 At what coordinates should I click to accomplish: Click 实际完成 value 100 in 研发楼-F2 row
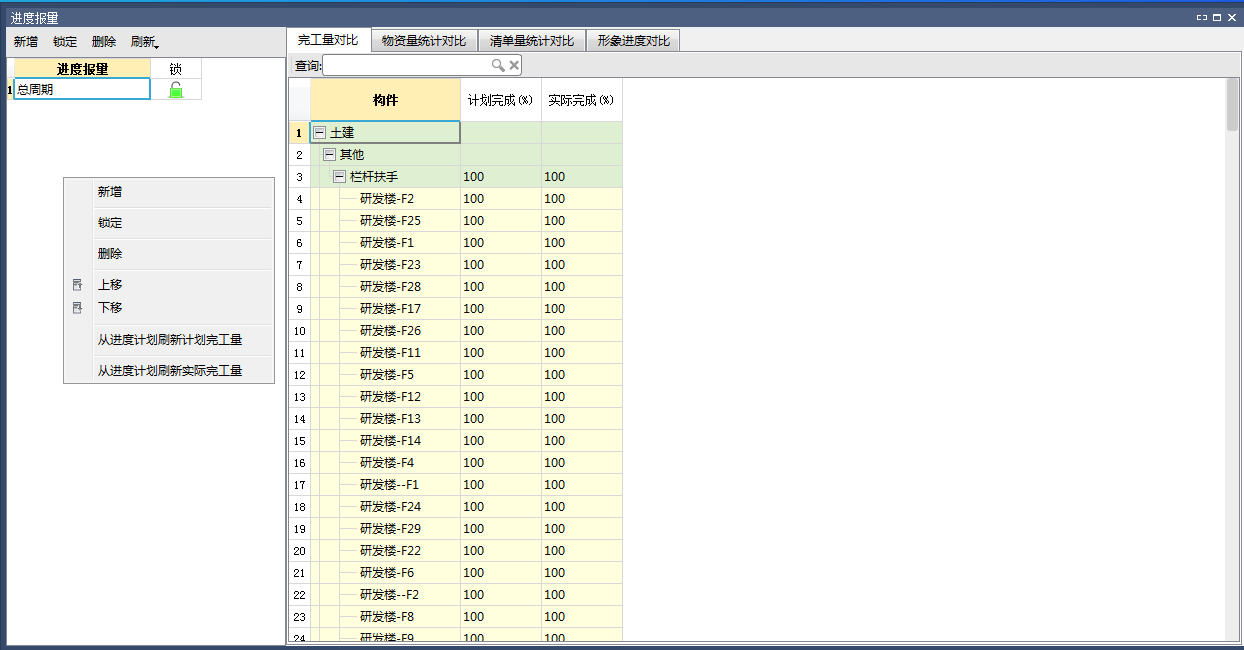582,199
